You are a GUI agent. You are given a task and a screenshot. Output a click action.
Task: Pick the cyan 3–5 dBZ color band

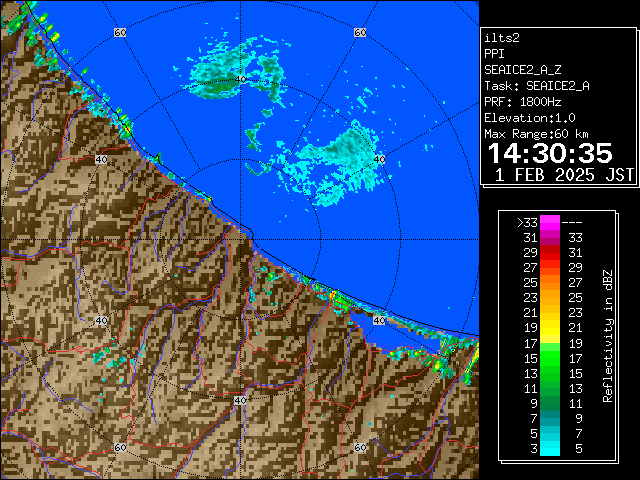click(550, 448)
